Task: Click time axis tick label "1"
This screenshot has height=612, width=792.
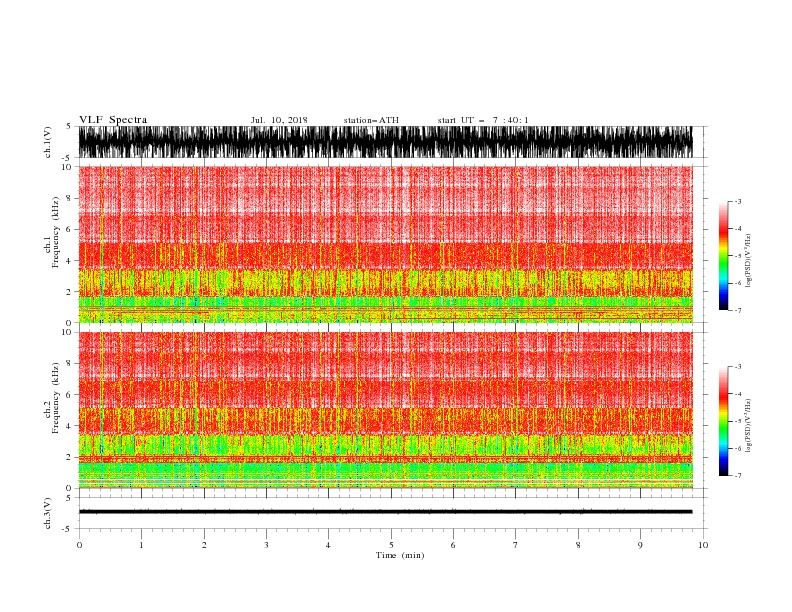Action: pos(141,545)
